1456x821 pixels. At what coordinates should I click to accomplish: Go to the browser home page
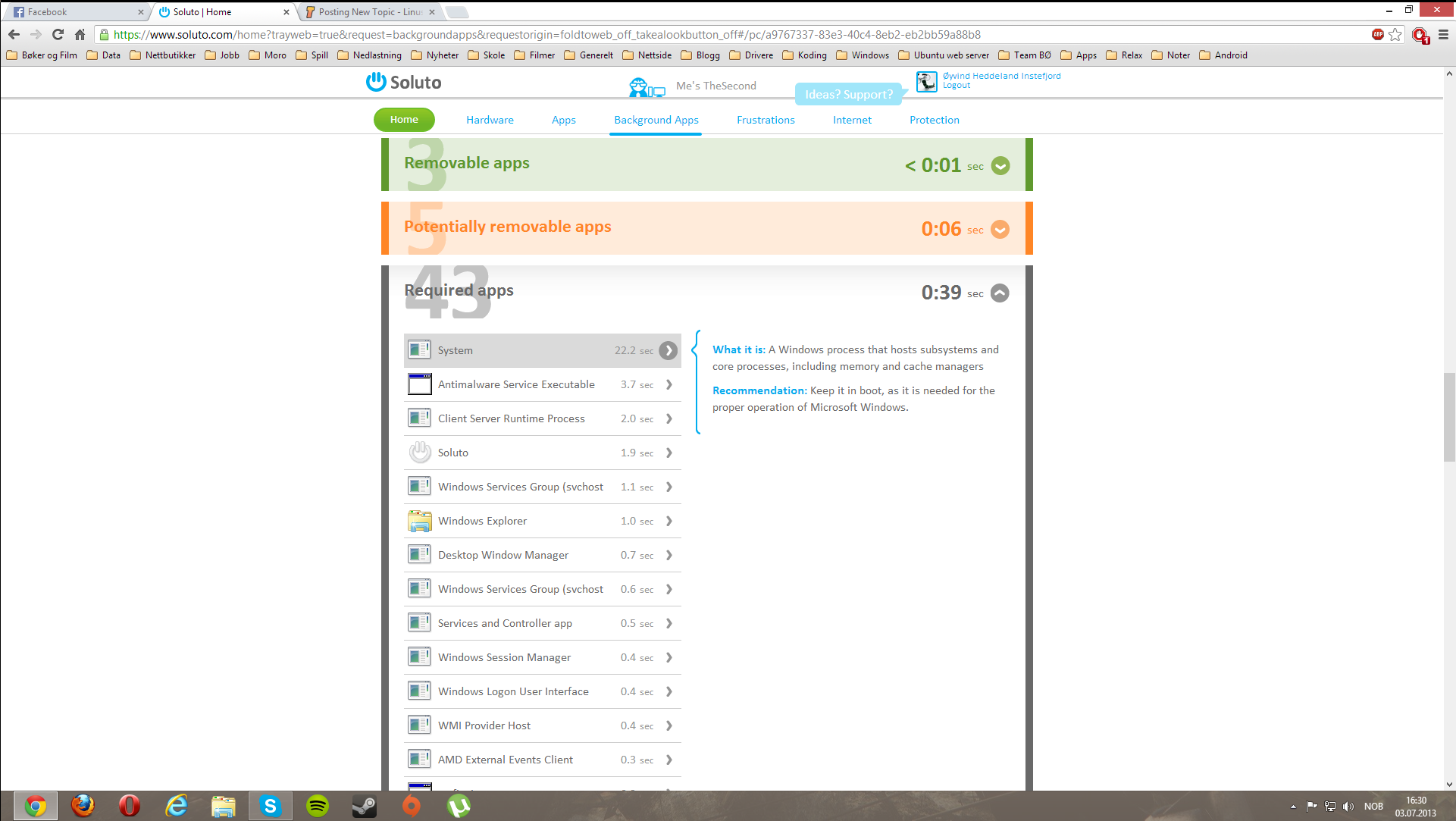tap(80, 34)
